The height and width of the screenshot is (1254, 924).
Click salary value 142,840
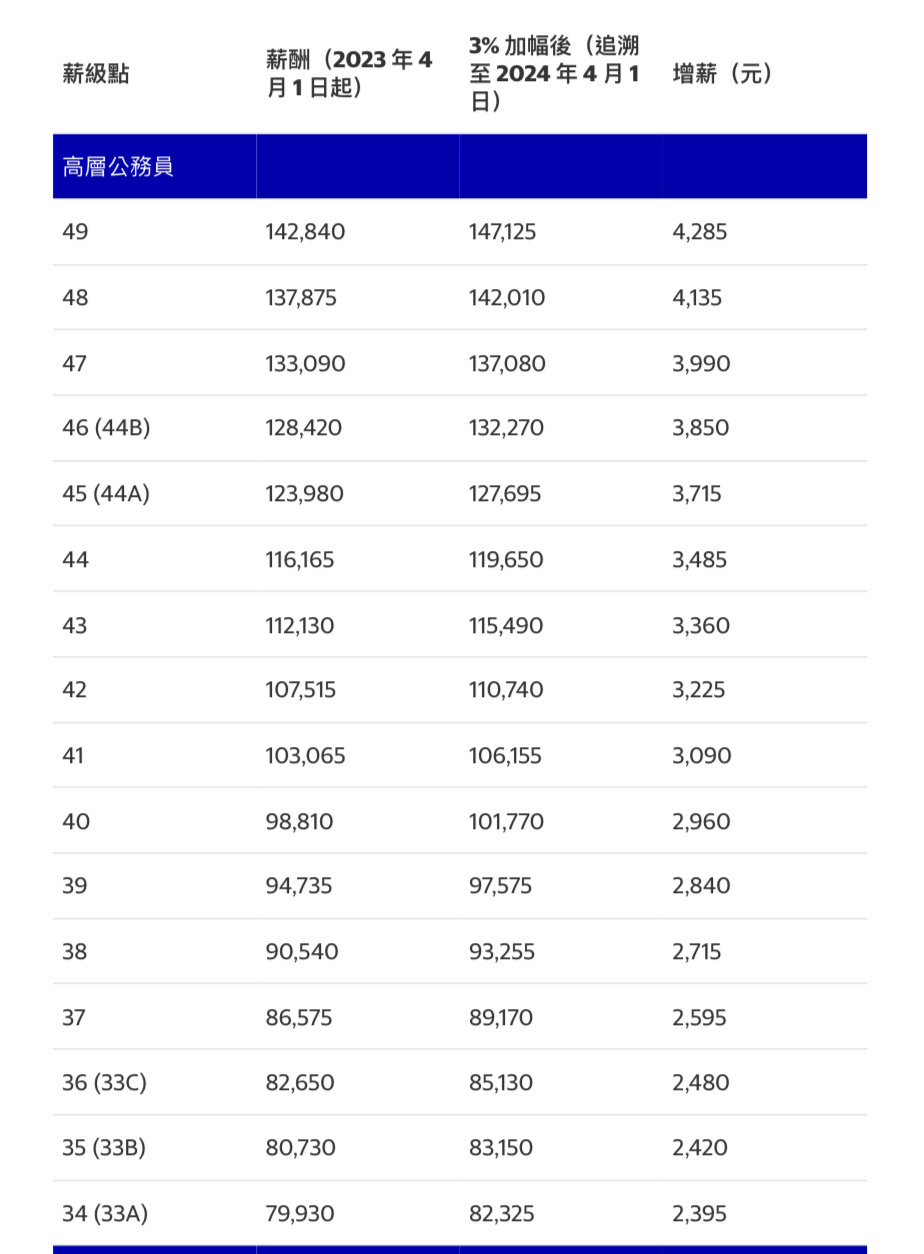pyautogui.click(x=305, y=232)
